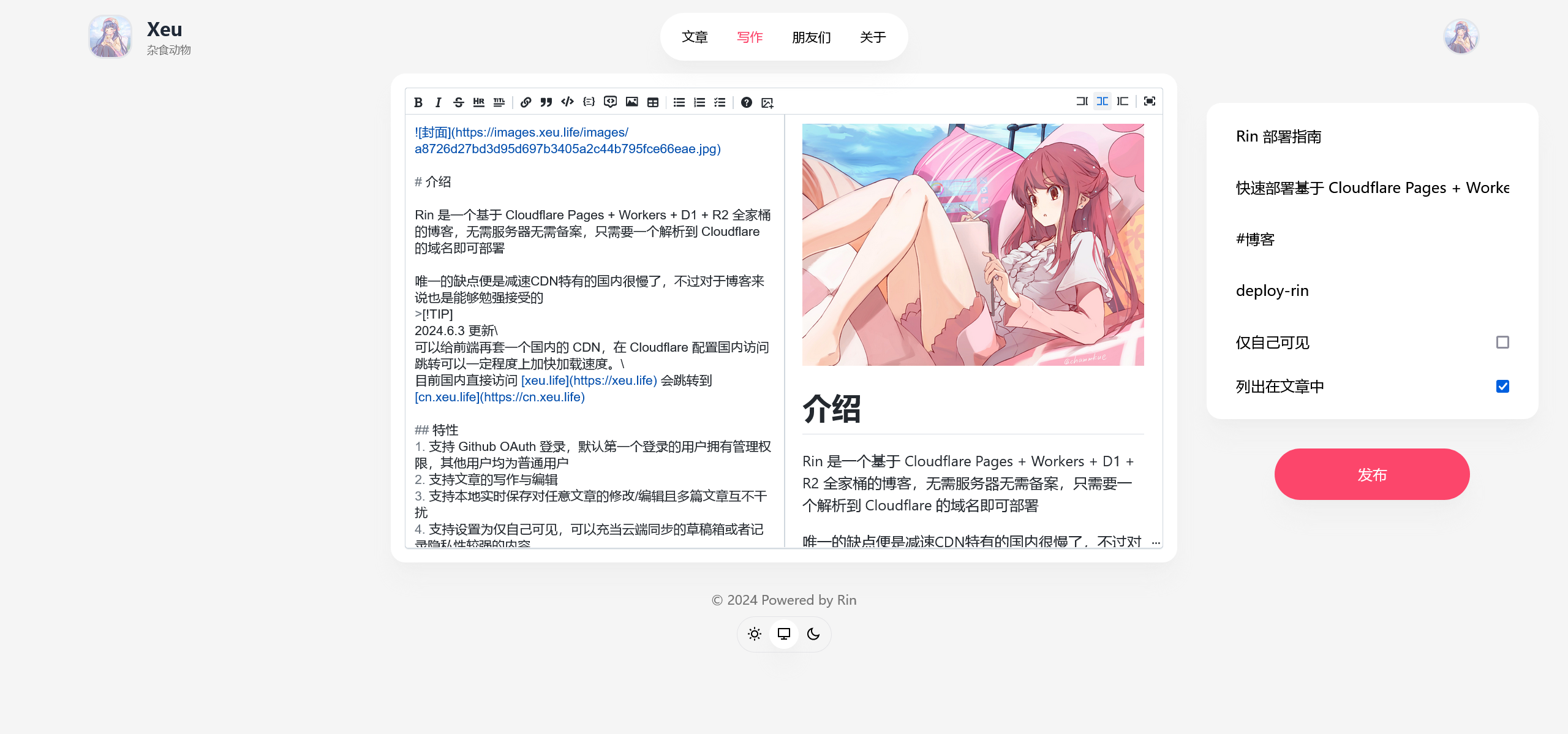1568x734 pixels.
Task: Insert inline code with </> icon
Action: click(568, 102)
